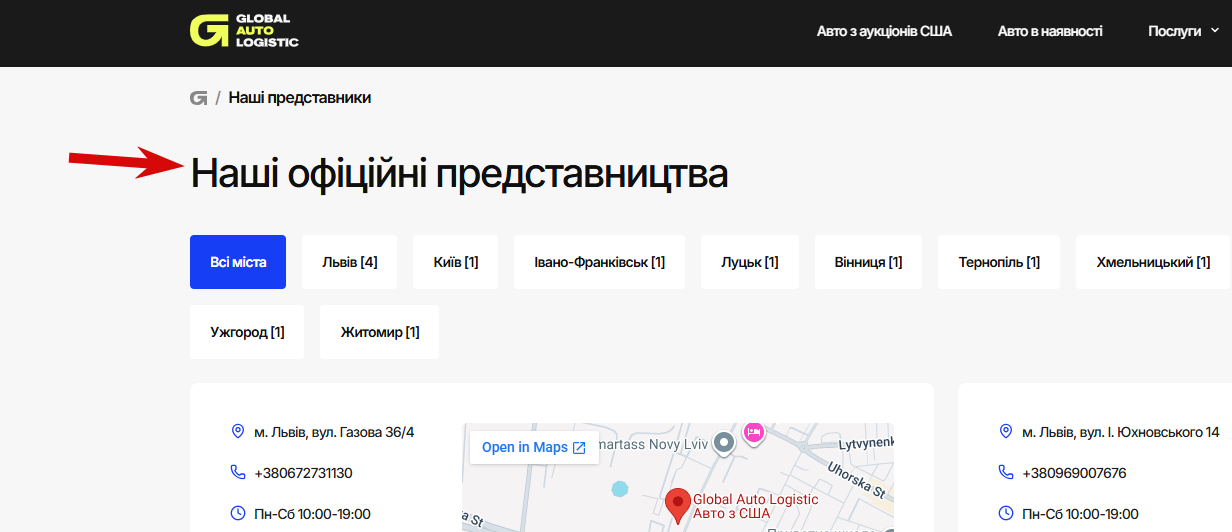Screen dimensions: 1232x532
Task: Click the location pin icon next to Газова 36/4
Action: (238, 432)
